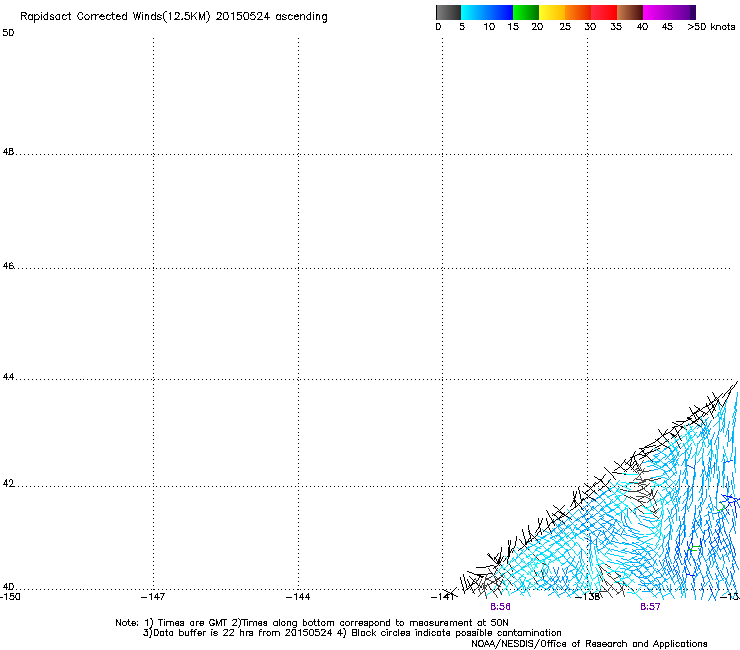Click the longitude label '-147'

pos(153,596)
